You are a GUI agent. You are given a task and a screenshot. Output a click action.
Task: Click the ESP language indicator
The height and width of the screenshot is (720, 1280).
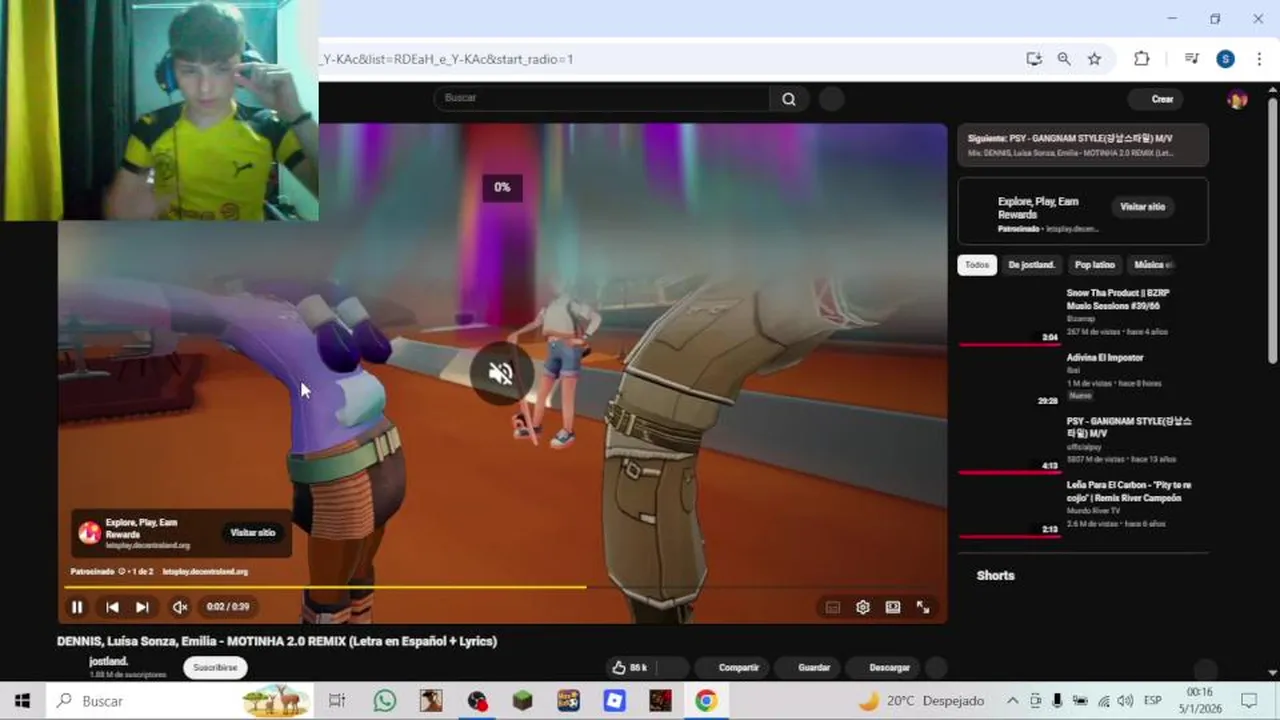(1152, 701)
